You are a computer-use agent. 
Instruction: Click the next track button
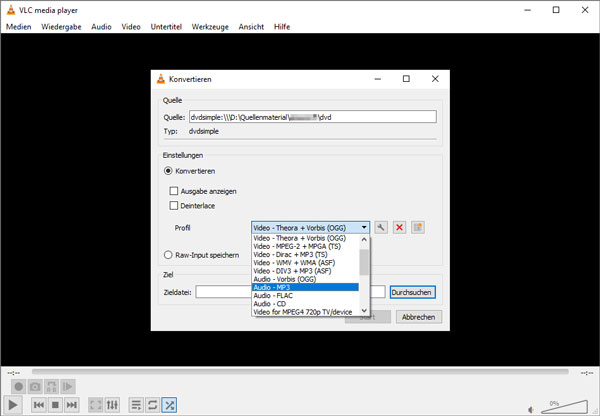pyautogui.click(x=72, y=405)
